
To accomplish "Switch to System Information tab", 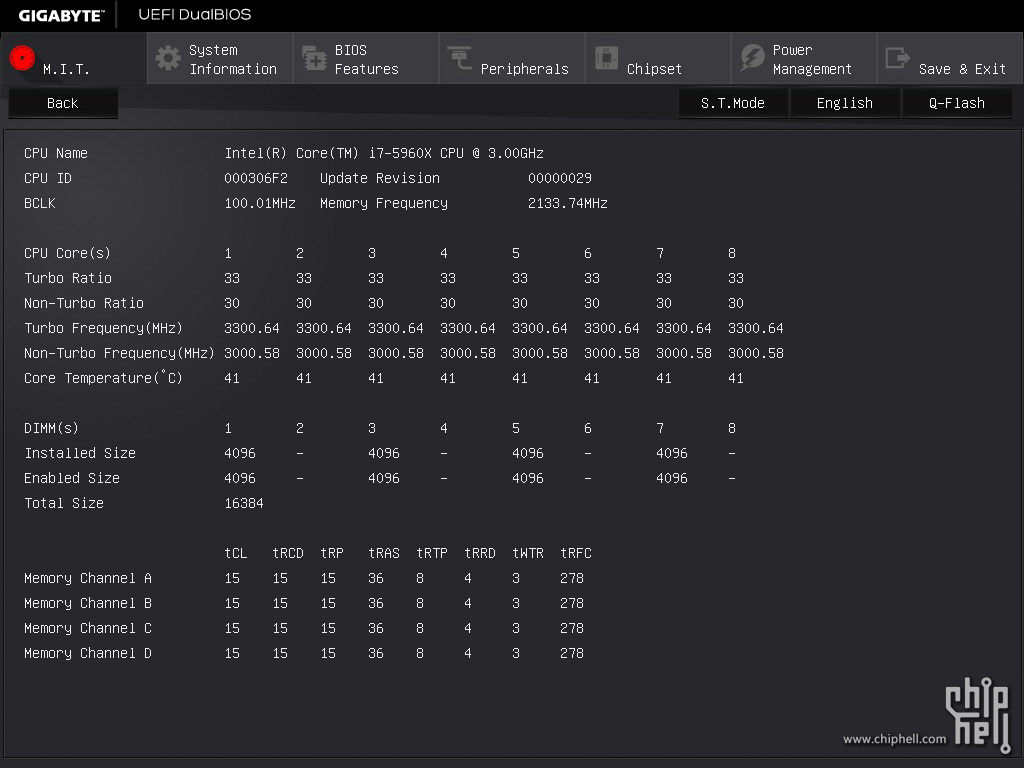I will coord(220,59).
